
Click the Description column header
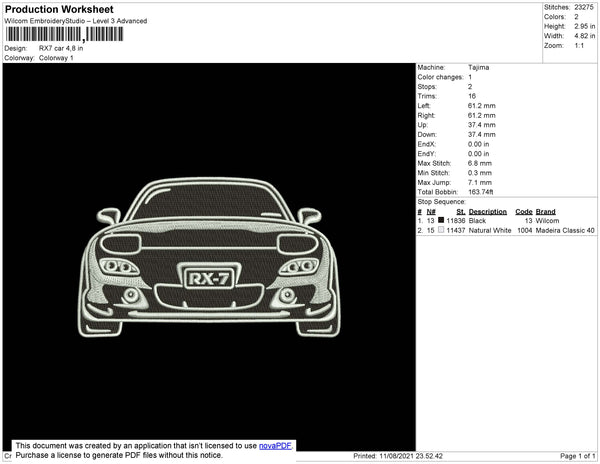click(x=488, y=211)
